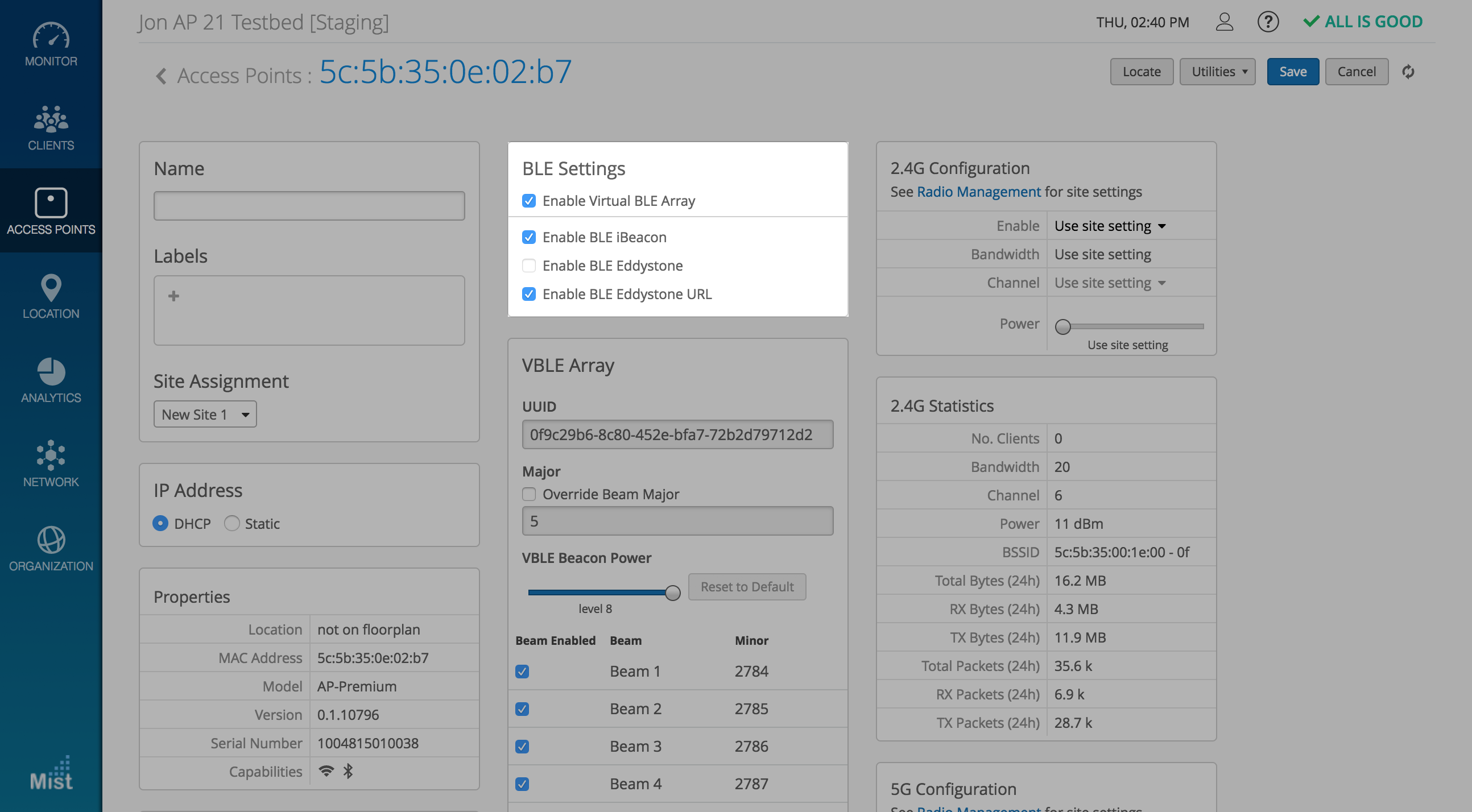Open the 2.4G Enable site setting dropdown
This screenshot has height=812, width=1472.
[1109, 226]
